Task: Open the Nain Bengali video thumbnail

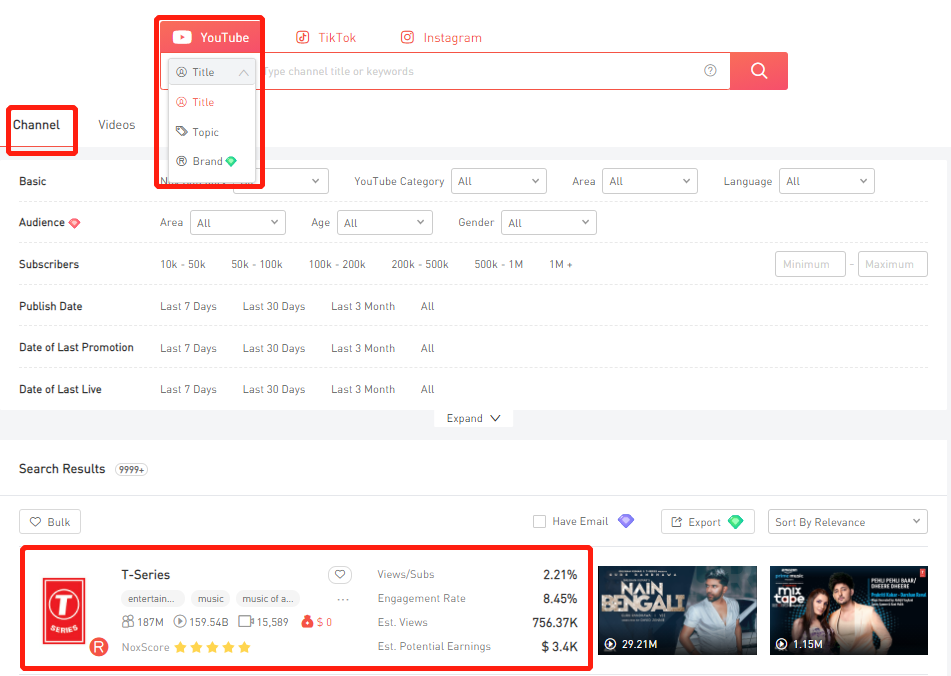Action: tap(677, 610)
